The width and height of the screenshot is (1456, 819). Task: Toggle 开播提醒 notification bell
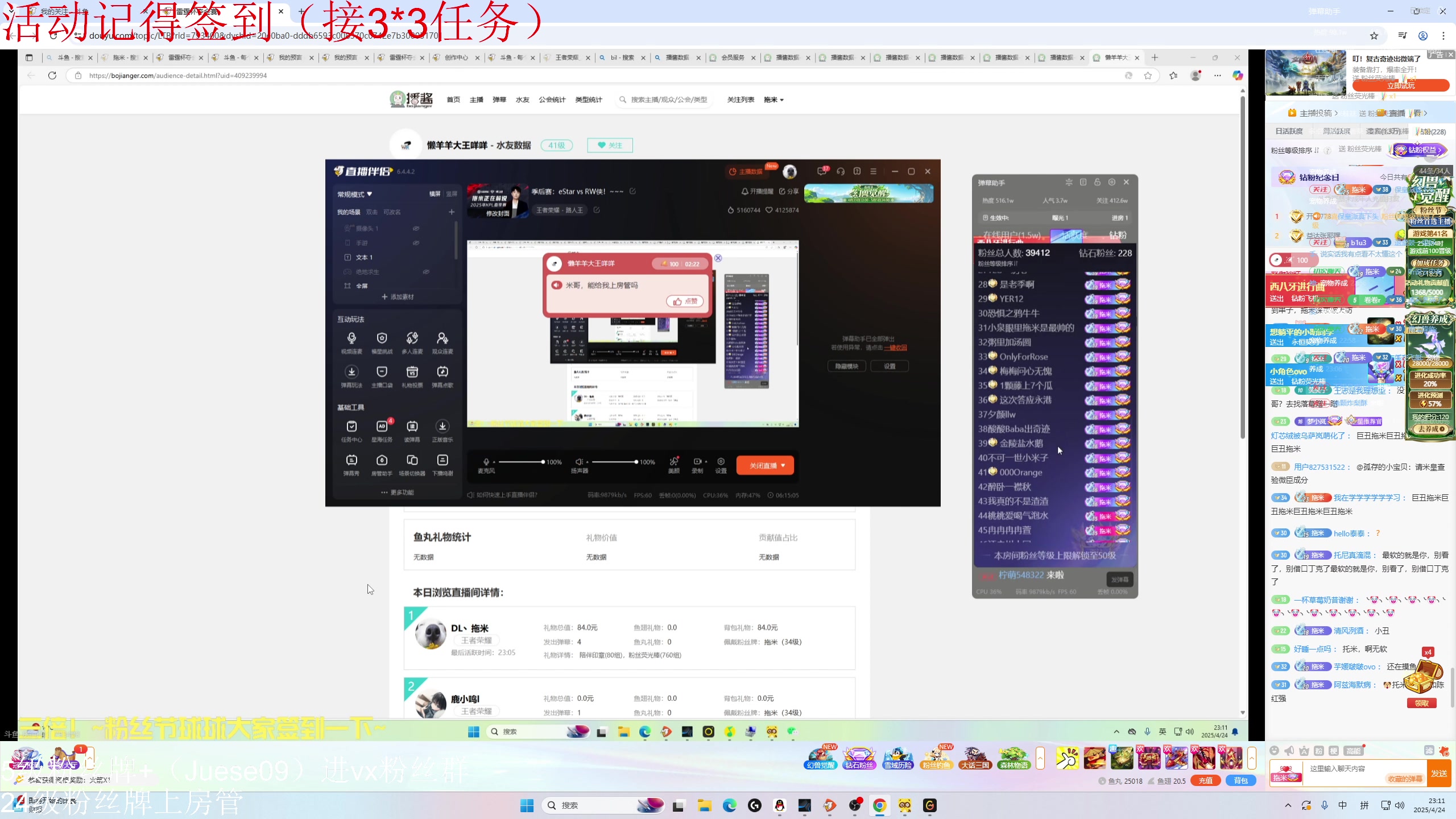coord(757,191)
